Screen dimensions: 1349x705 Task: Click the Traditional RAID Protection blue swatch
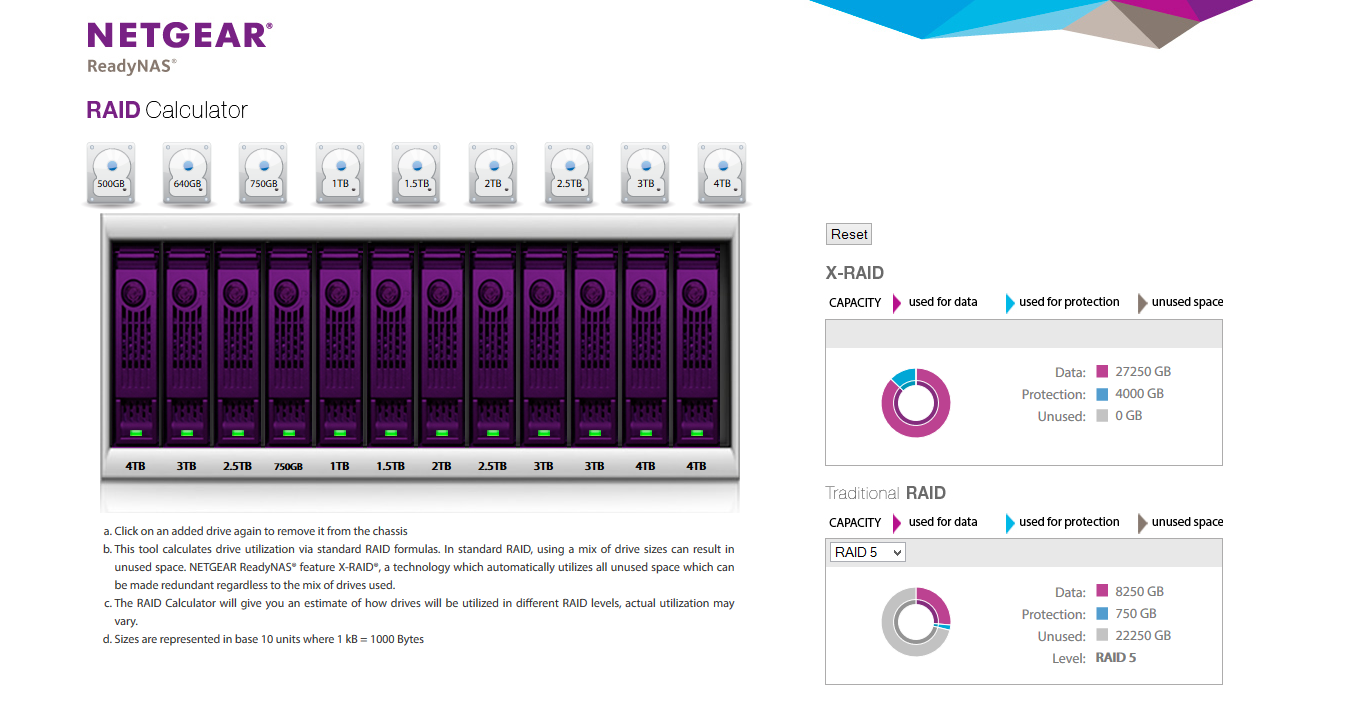pos(1102,614)
